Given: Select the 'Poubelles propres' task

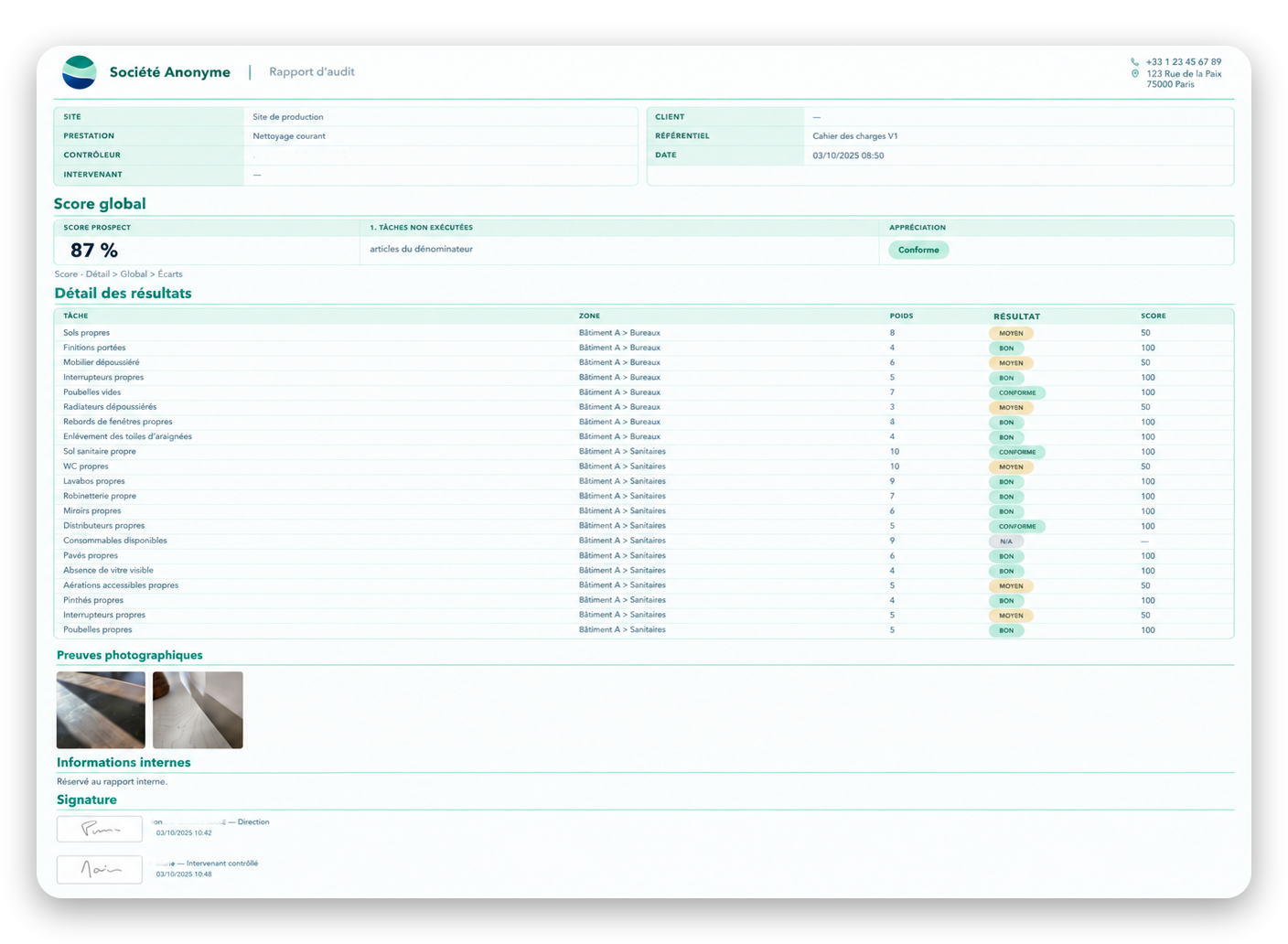Looking at the screenshot, I should tap(98, 629).
